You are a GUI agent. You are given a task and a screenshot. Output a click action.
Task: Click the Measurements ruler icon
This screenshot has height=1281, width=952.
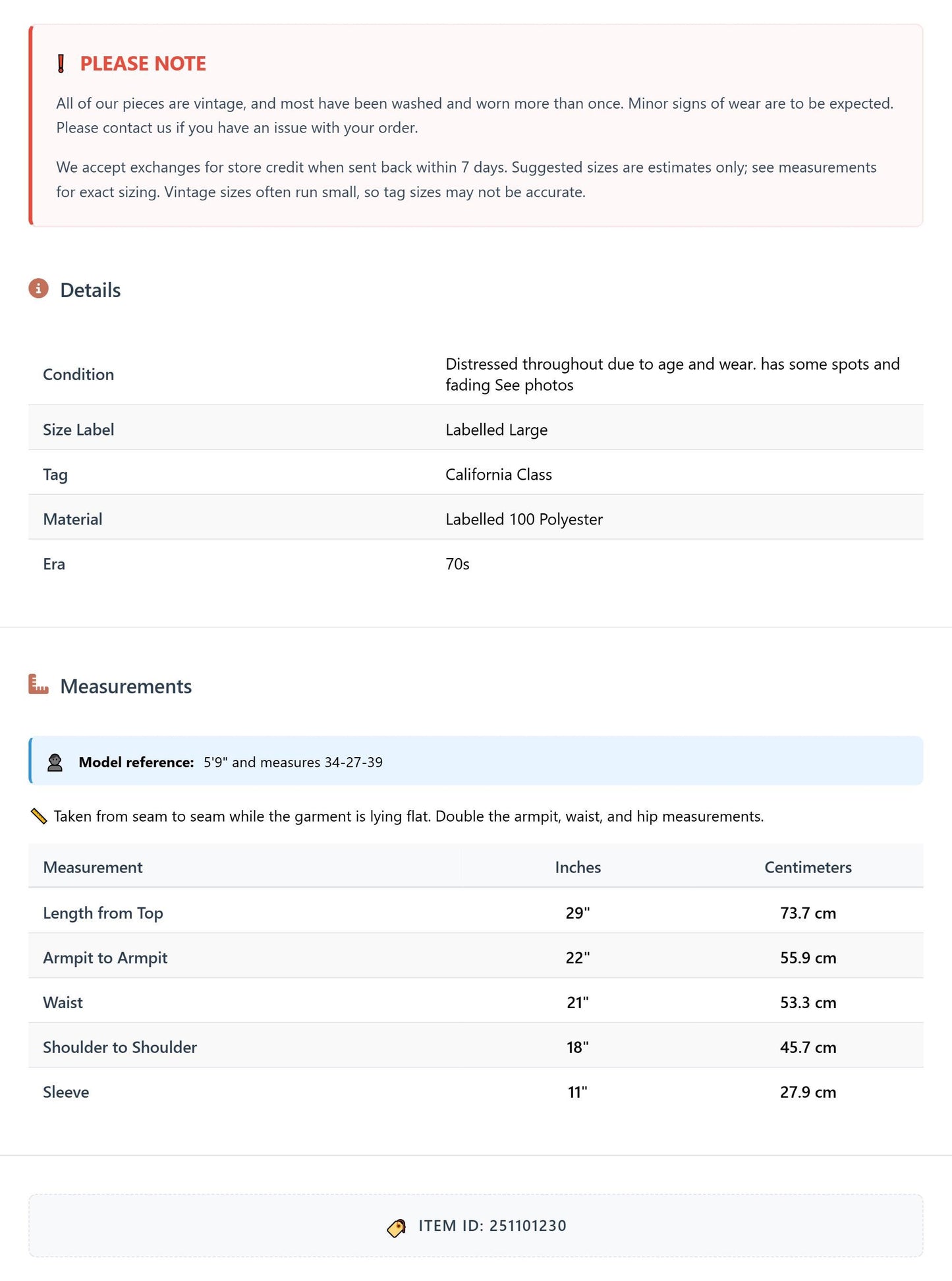coord(39,685)
